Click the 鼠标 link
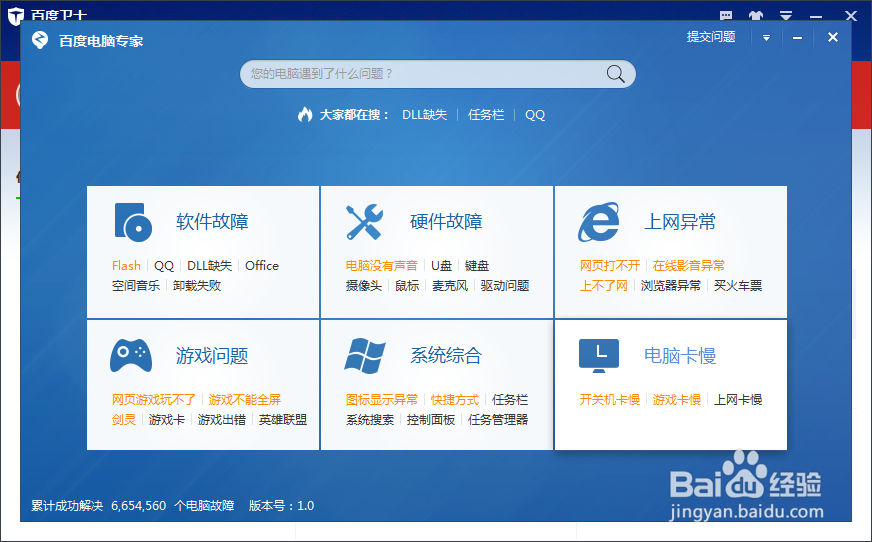Image resolution: width=872 pixels, height=542 pixels. pyautogui.click(x=407, y=286)
